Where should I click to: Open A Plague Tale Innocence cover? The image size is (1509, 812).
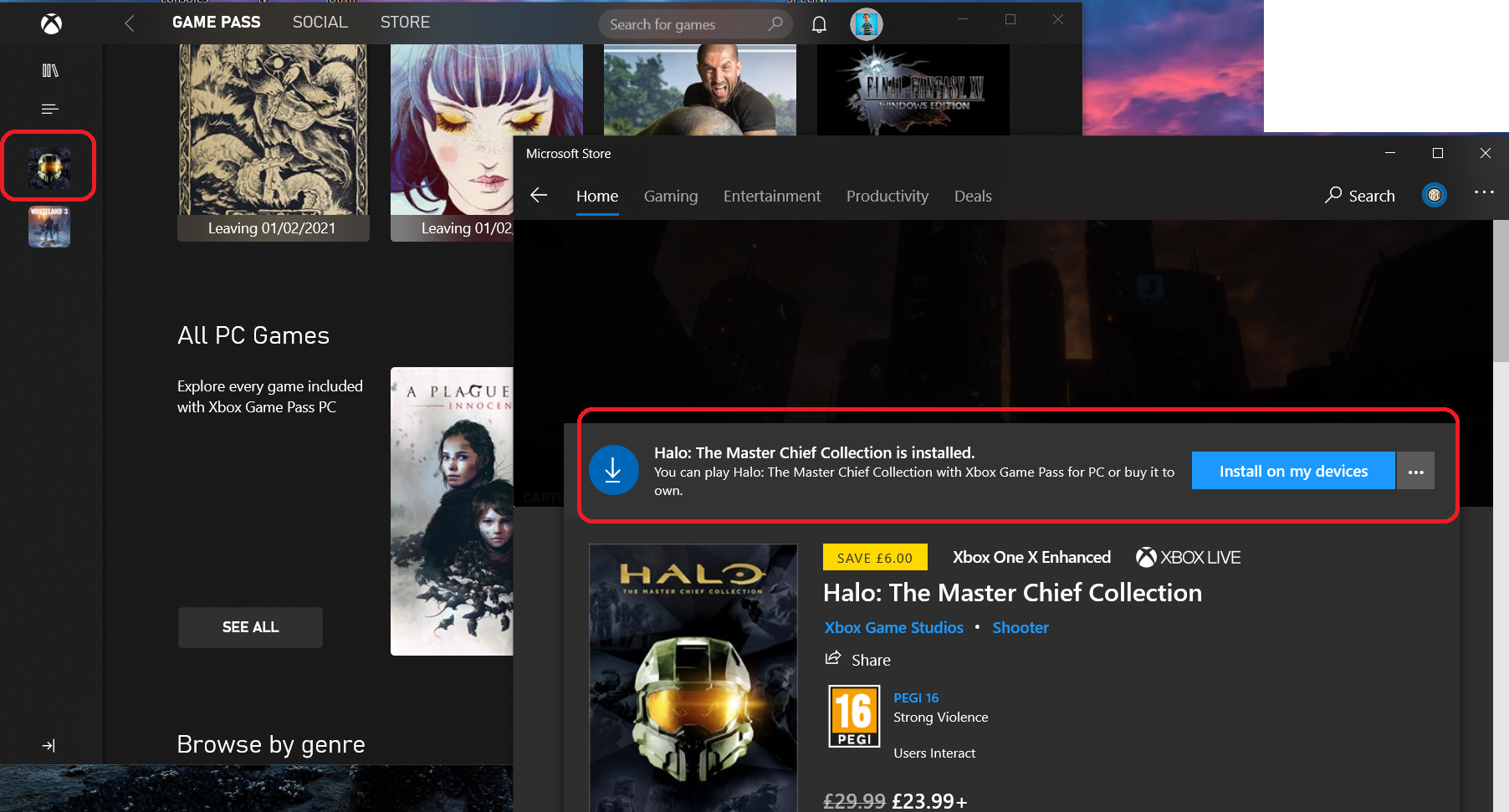pos(452,511)
